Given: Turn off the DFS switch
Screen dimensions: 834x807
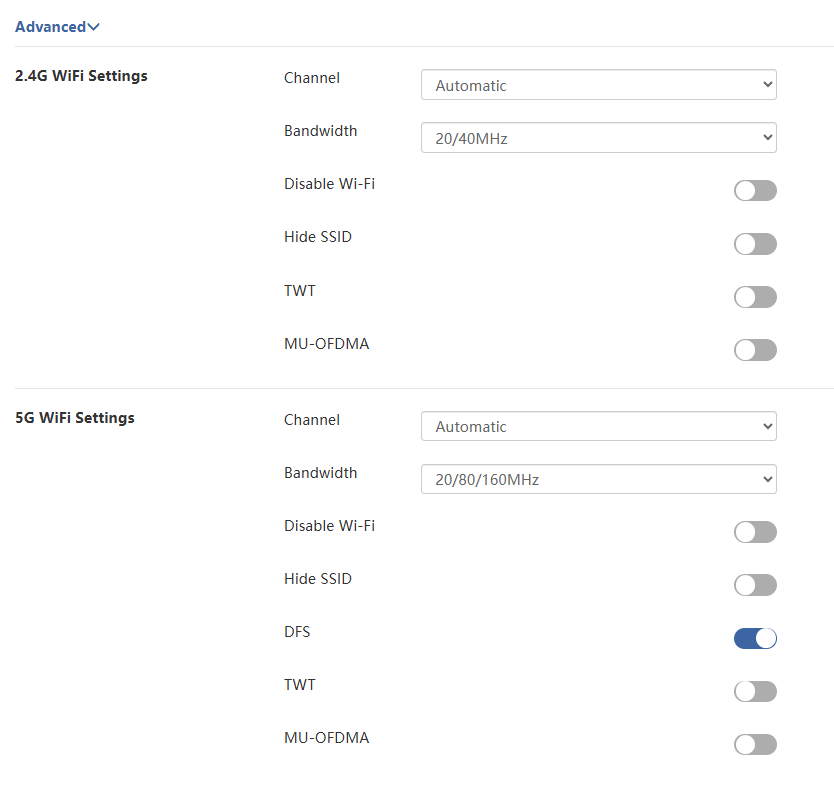Looking at the screenshot, I should pos(755,638).
